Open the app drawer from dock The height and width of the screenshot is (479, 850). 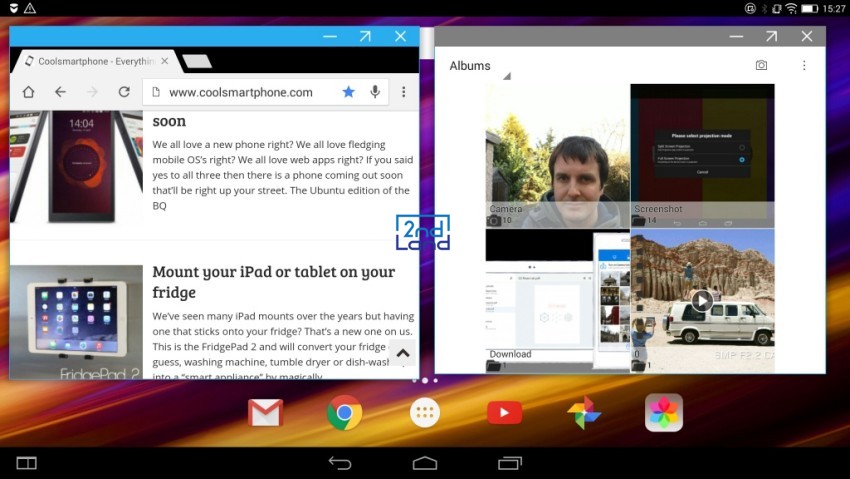click(x=424, y=413)
